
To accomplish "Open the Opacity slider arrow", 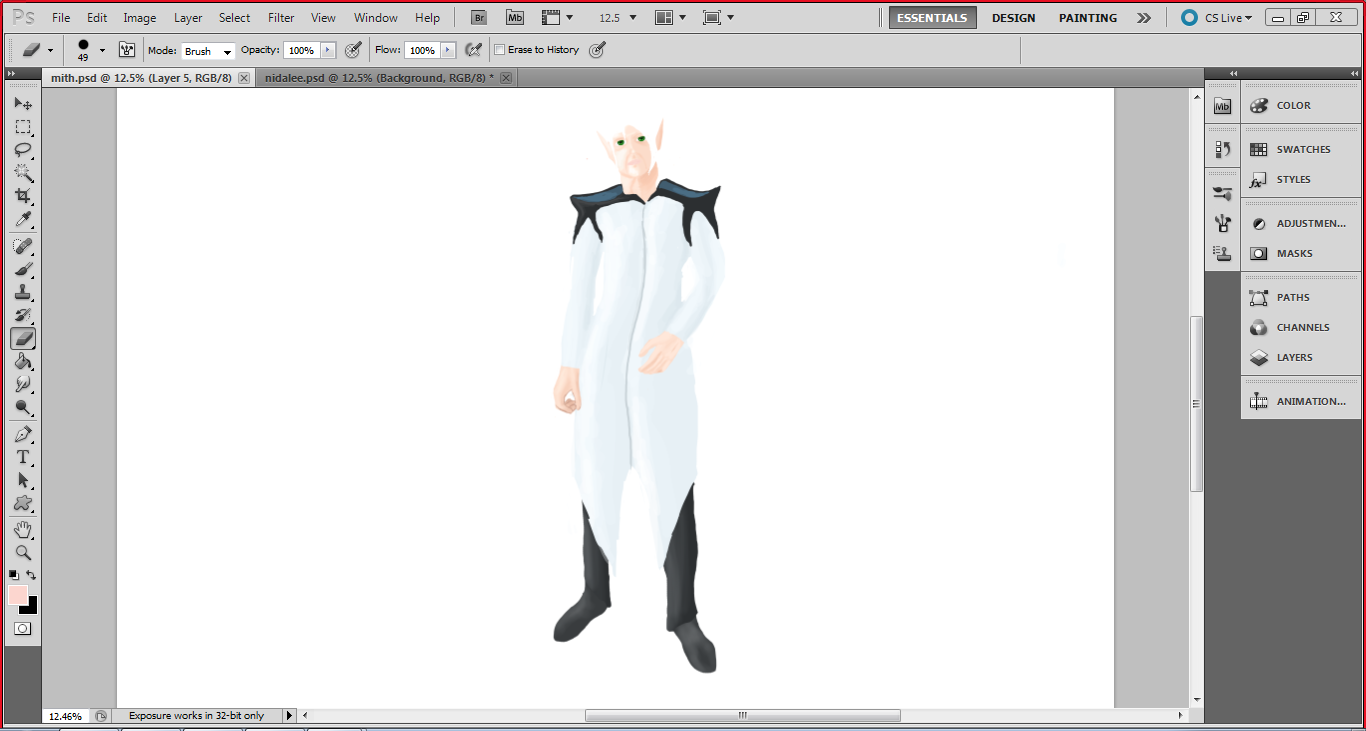I will pyautogui.click(x=328, y=50).
